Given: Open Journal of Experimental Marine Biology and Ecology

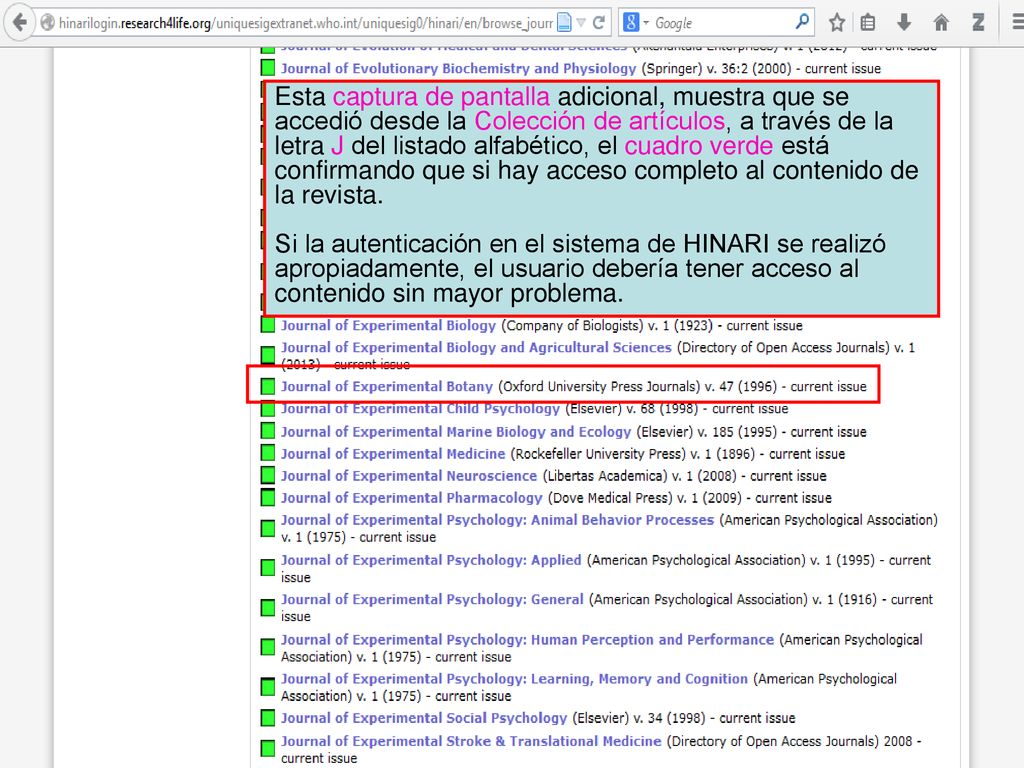Looking at the screenshot, I should (456, 432).
